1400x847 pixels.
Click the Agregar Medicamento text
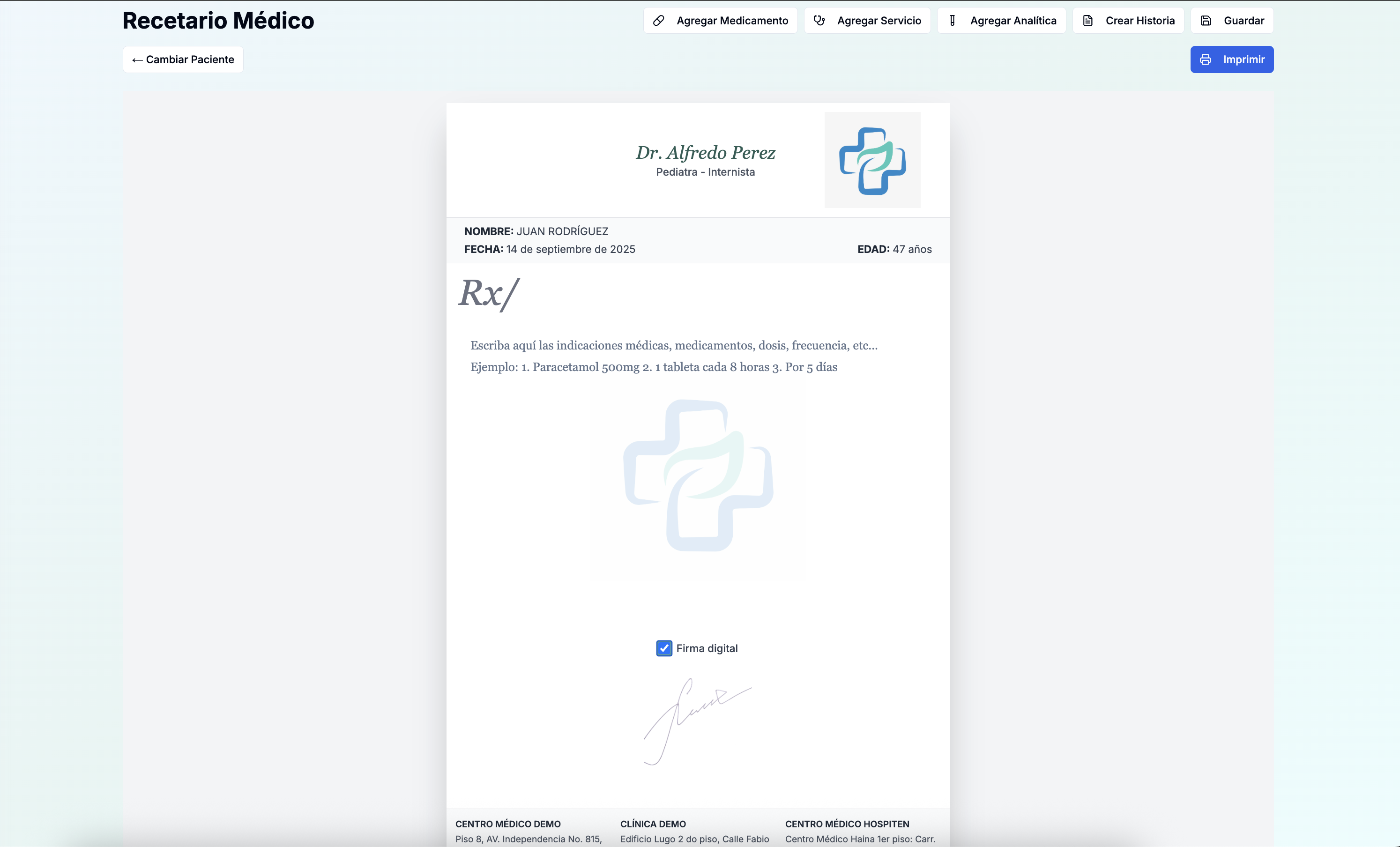pos(732,21)
